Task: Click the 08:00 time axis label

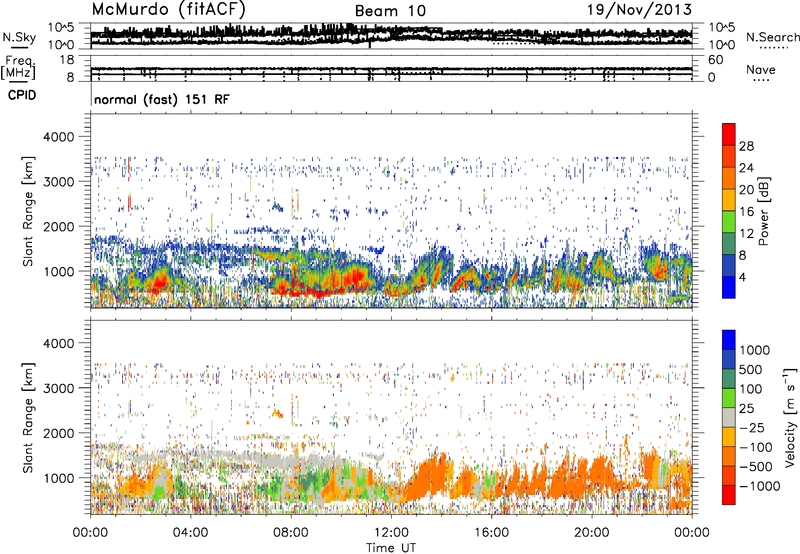Action: (x=291, y=533)
